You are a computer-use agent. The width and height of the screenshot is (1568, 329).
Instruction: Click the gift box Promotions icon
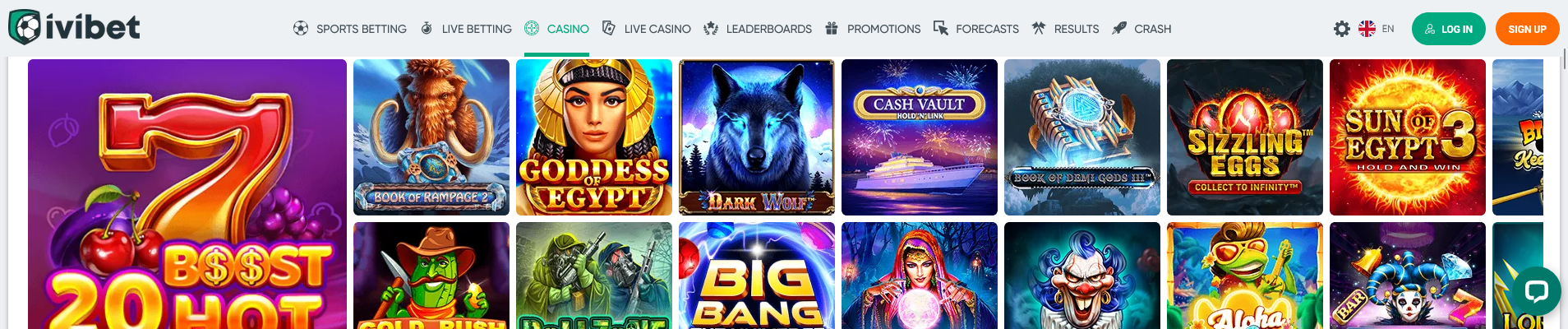pyautogui.click(x=832, y=29)
